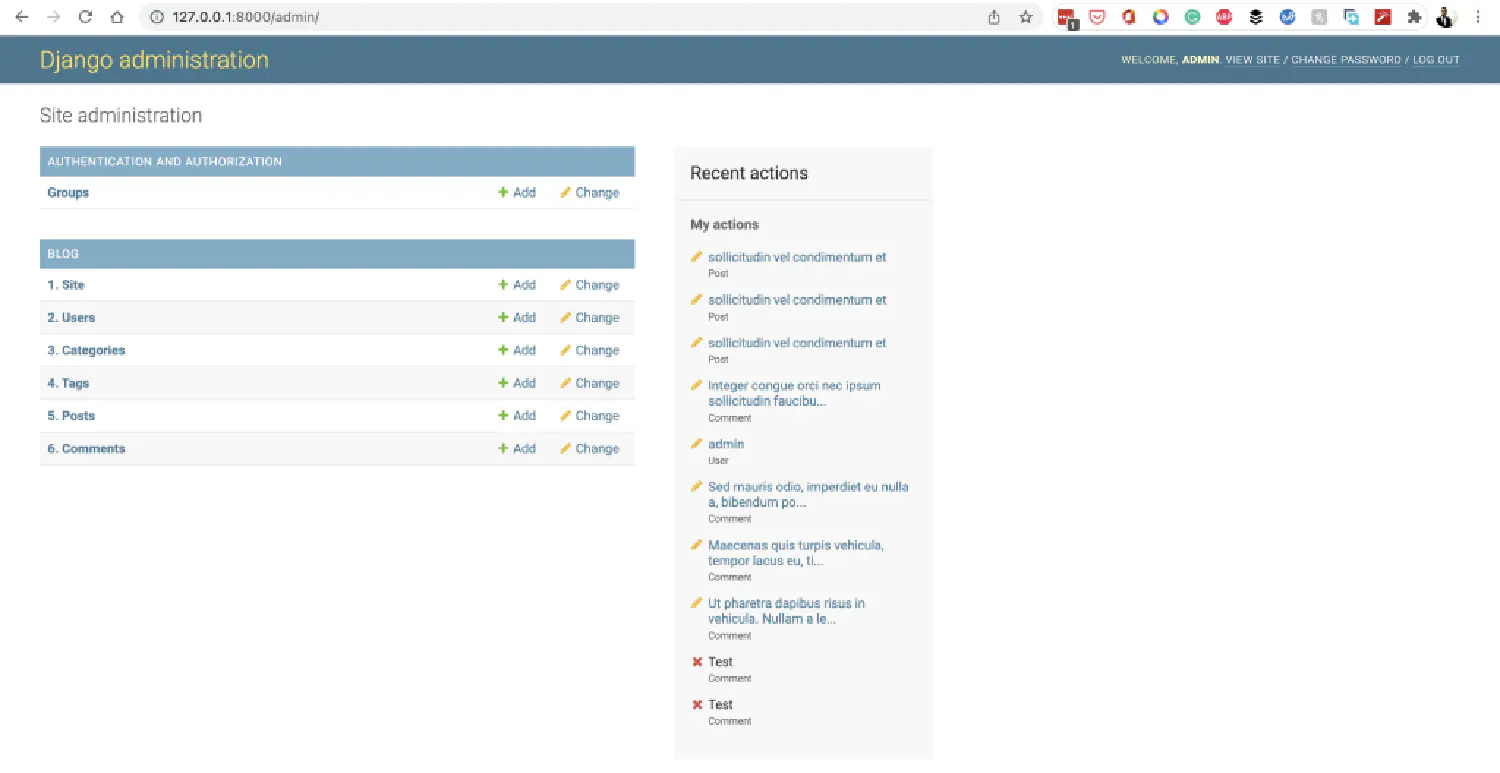Click the Grammarly extension icon

(x=1192, y=17)
